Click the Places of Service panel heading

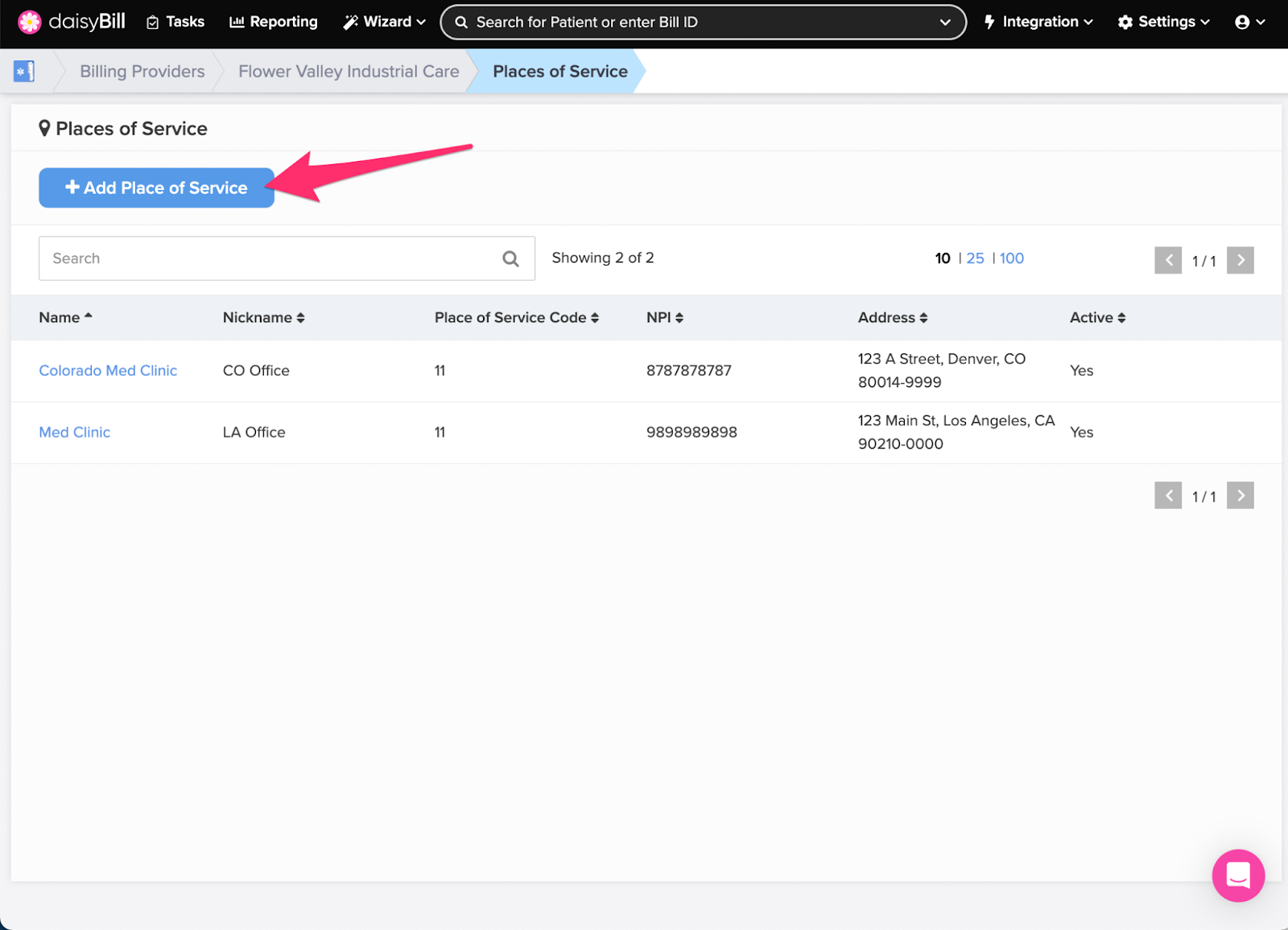click(123, 129)
